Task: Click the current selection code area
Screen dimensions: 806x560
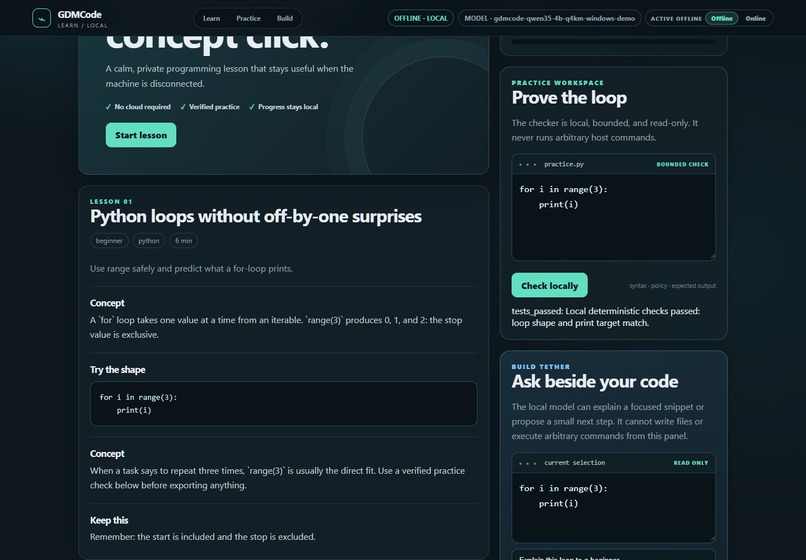Action: (613, 507)
